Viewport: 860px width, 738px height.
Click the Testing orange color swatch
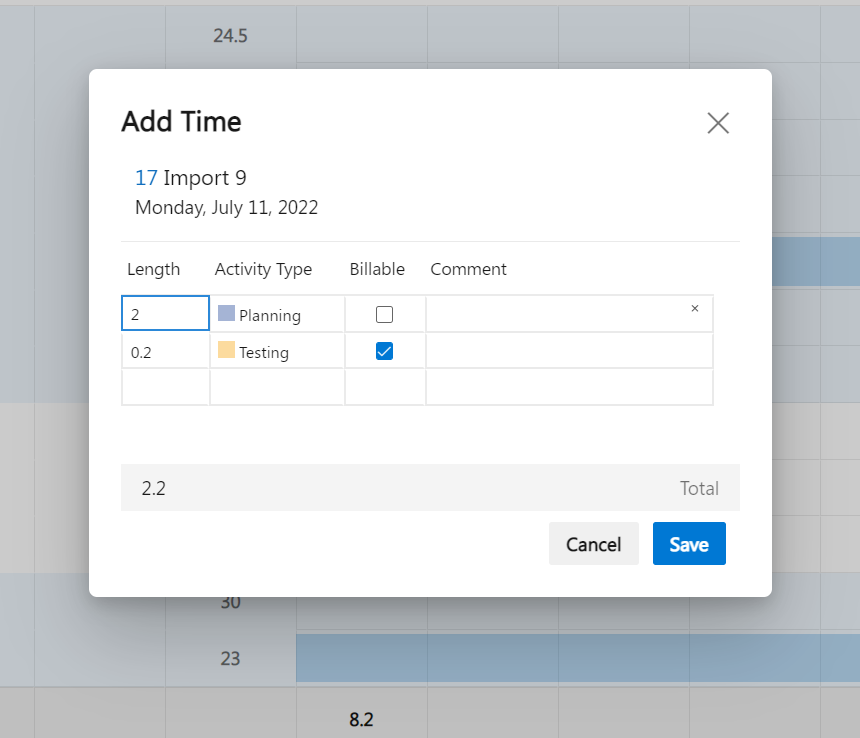tap(226, 350)
